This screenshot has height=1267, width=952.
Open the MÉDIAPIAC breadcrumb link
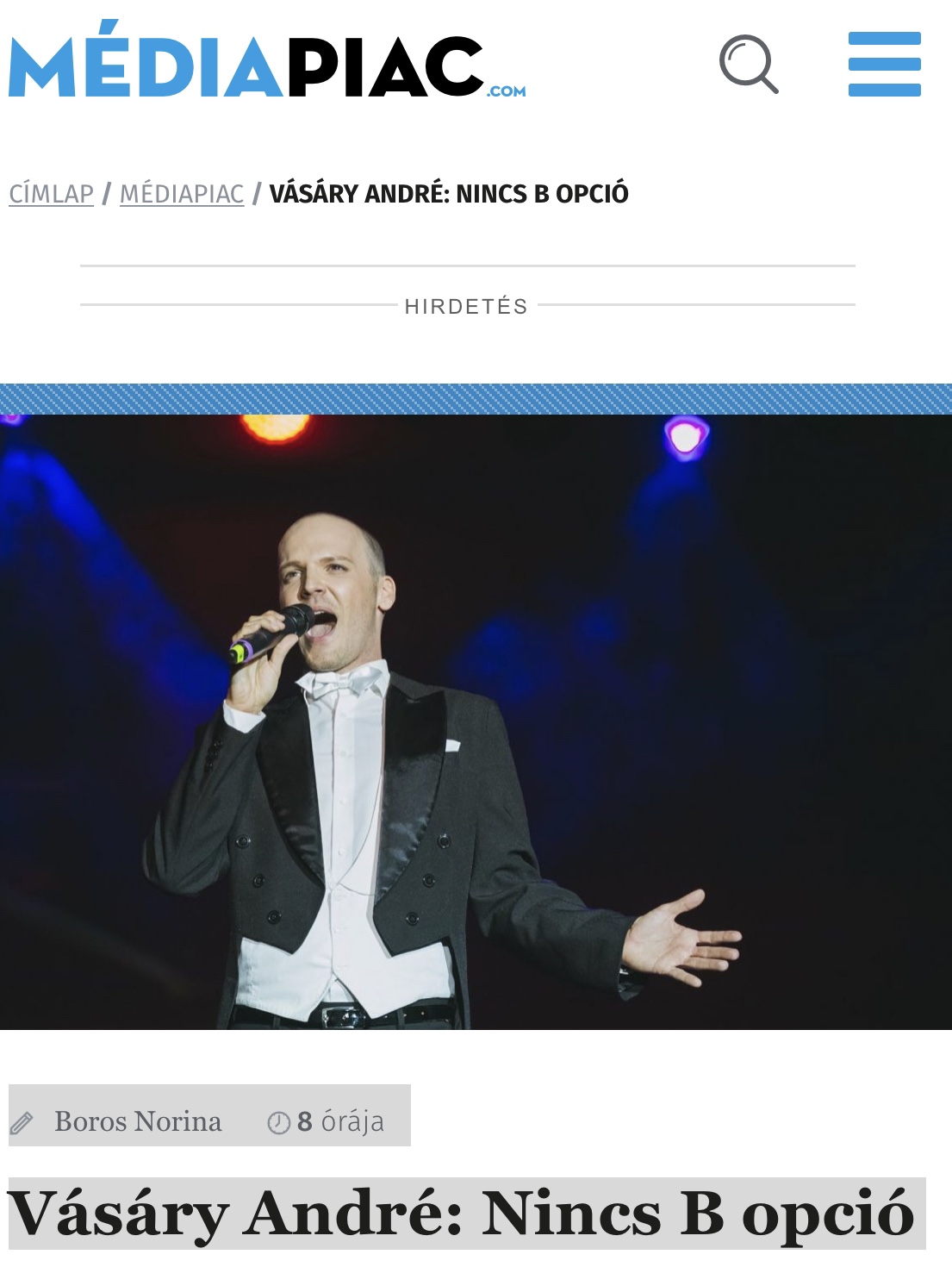point(182,194)
